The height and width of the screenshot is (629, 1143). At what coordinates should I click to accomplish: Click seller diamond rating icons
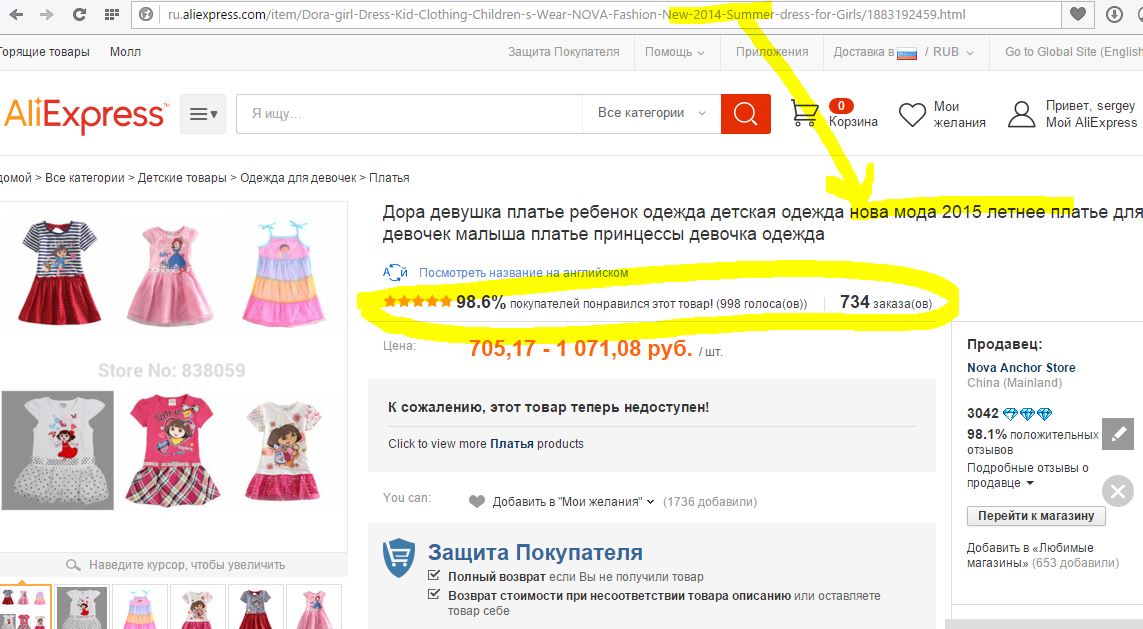[x=1028, y=414]
